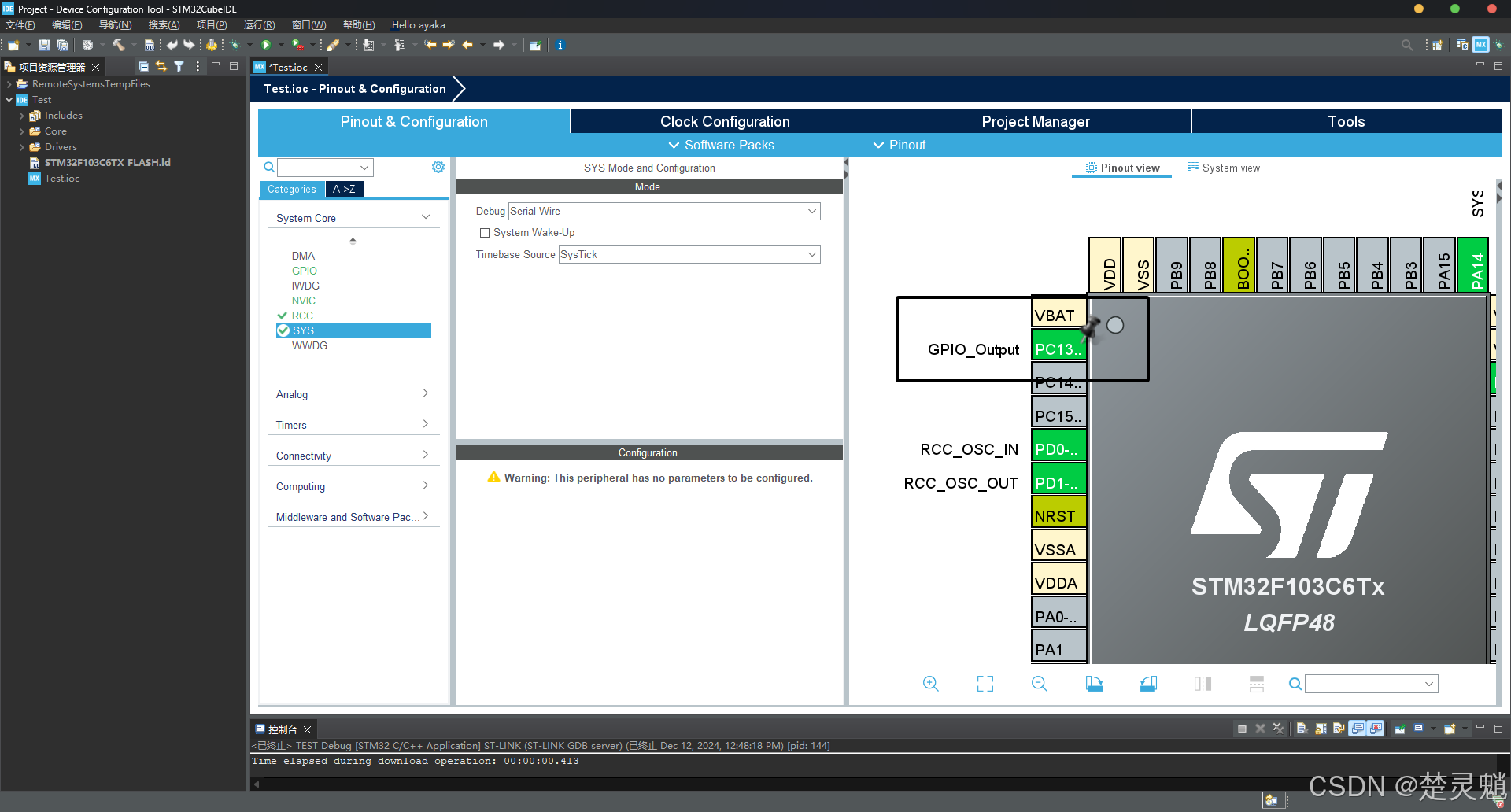This screenshot has width=1511, height=812.
Task: Click the Save icon in the main toolbar
Action: coord(44,45)
